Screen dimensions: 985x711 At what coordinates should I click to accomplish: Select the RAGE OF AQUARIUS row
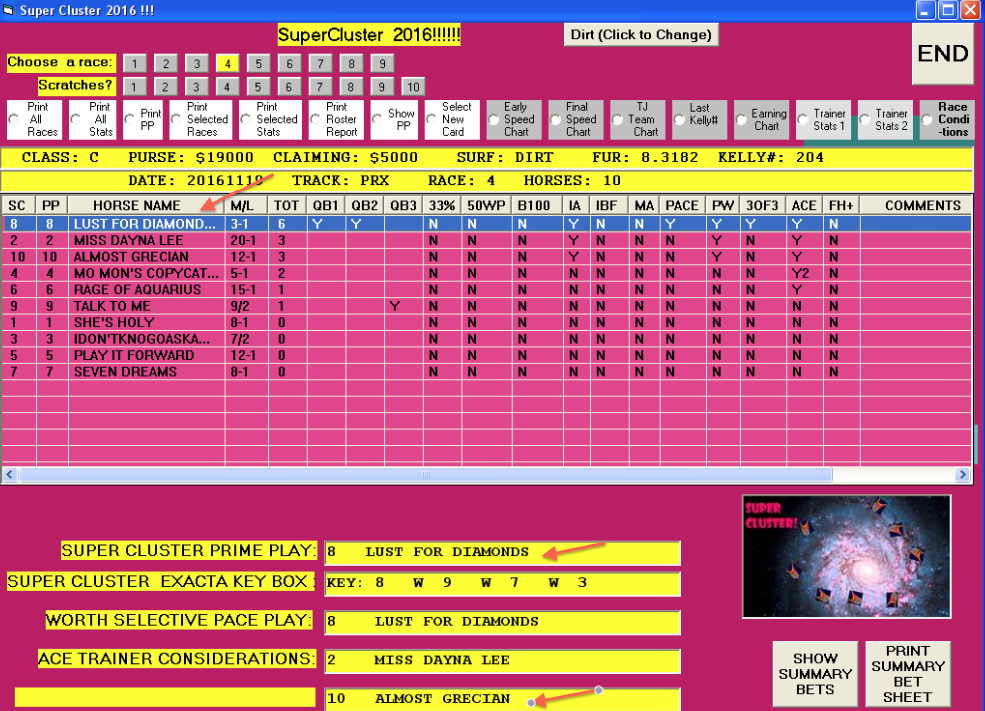click(487, 290)
